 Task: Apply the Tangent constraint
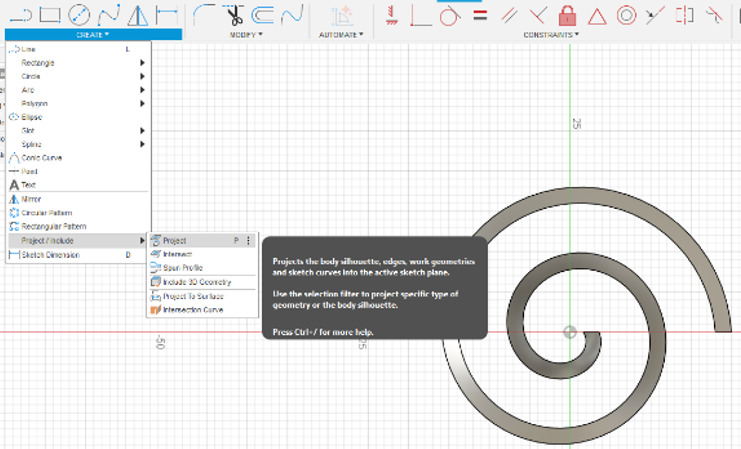pos(449,16)
